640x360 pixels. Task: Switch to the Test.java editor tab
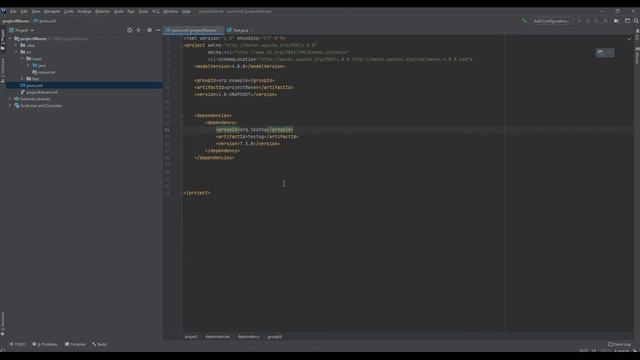[240, 30]
